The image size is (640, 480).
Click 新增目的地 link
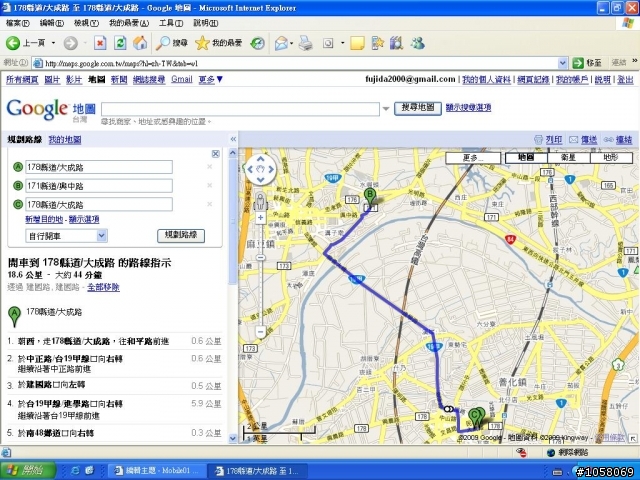[x=44, y=219]
